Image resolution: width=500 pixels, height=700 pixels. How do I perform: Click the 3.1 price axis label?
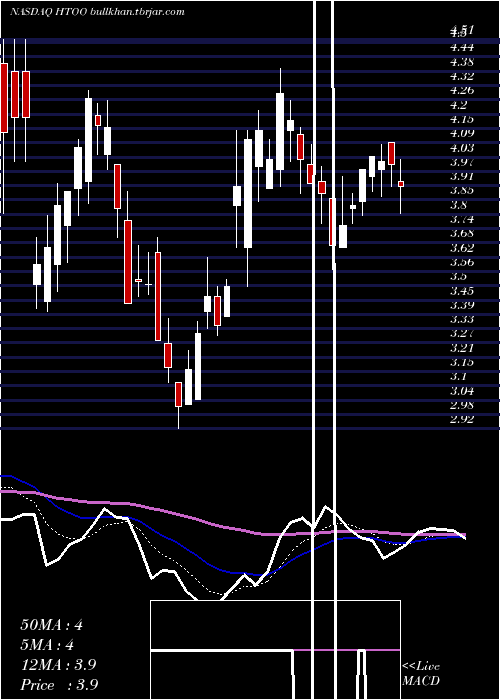[x=459, y=376]
